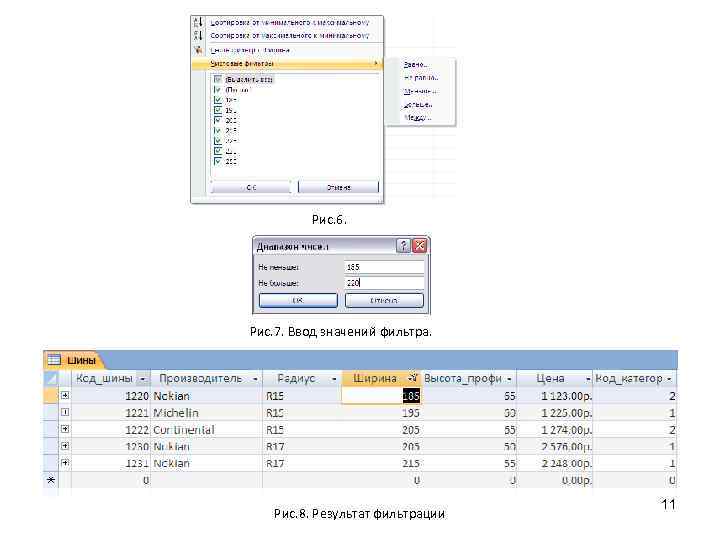Click the R17 cell in row 1231
Image resolution: width=720 pixels, height=540 pixels.
pyautogui.click(x=302, y=463)
